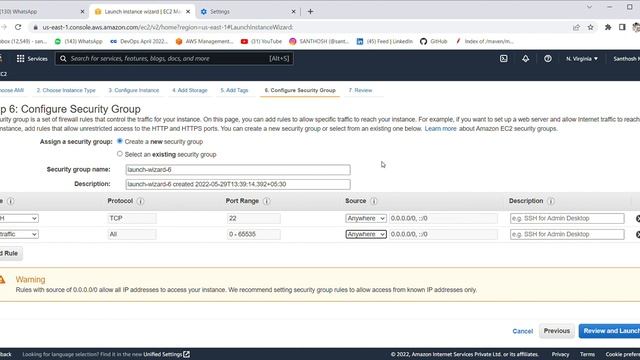Click the Security group name field
The height and width of the screenshot is (360, 640).
[238, 170]
